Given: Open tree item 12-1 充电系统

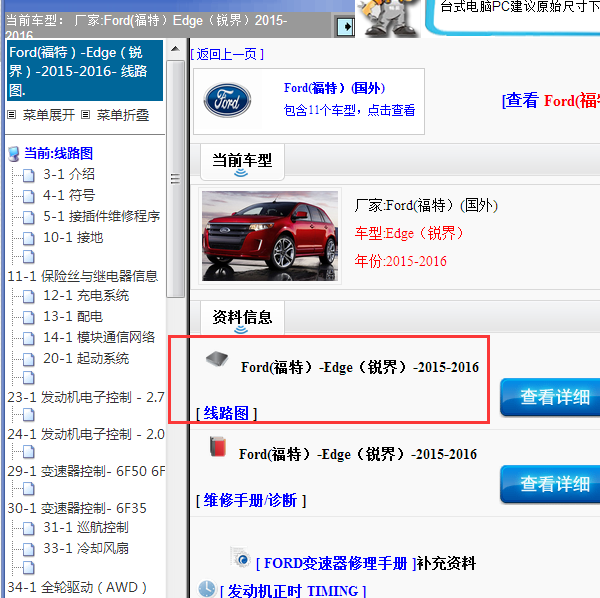Looking at the screenshot, I should click(x=86, y=295).
